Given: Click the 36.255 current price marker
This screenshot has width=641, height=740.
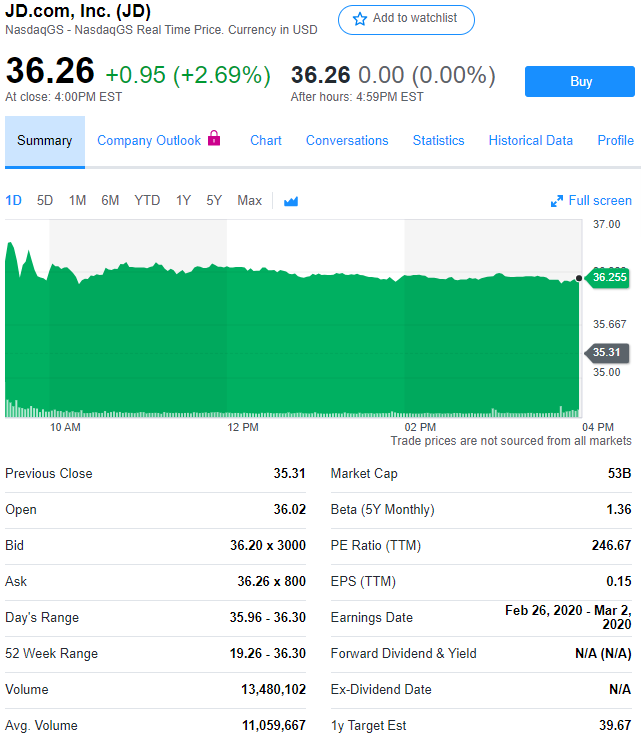Looking at the screenshot, I should [x=608, y=277].
